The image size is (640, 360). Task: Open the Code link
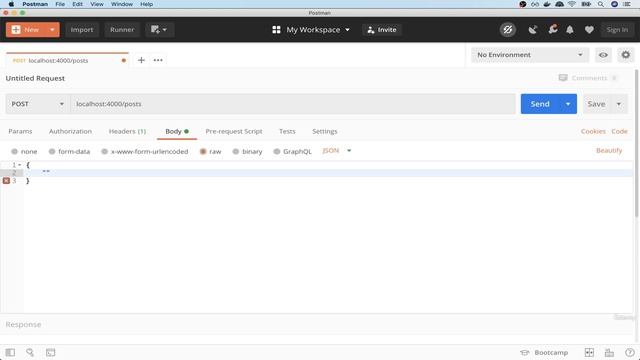coord(619,131)
